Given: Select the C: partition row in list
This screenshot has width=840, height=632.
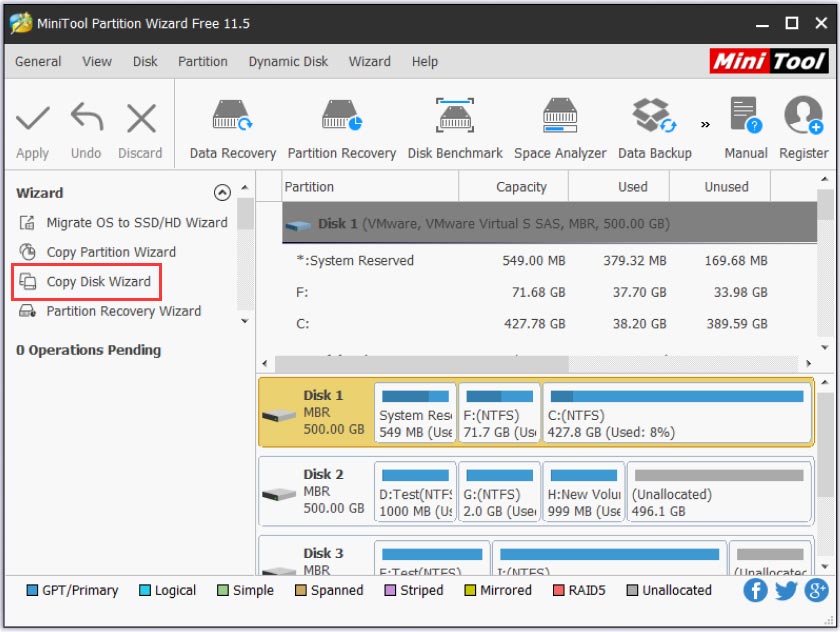Looking at the screenshot, I should pos(550,323).
